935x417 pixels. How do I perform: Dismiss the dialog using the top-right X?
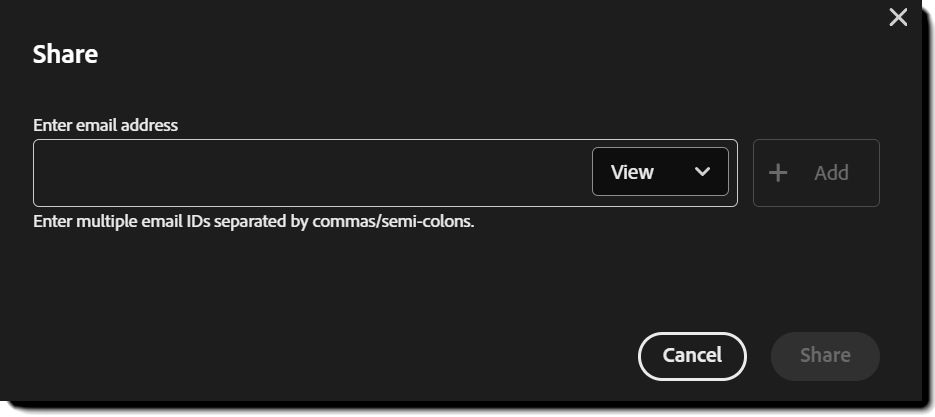click(898, 17)
